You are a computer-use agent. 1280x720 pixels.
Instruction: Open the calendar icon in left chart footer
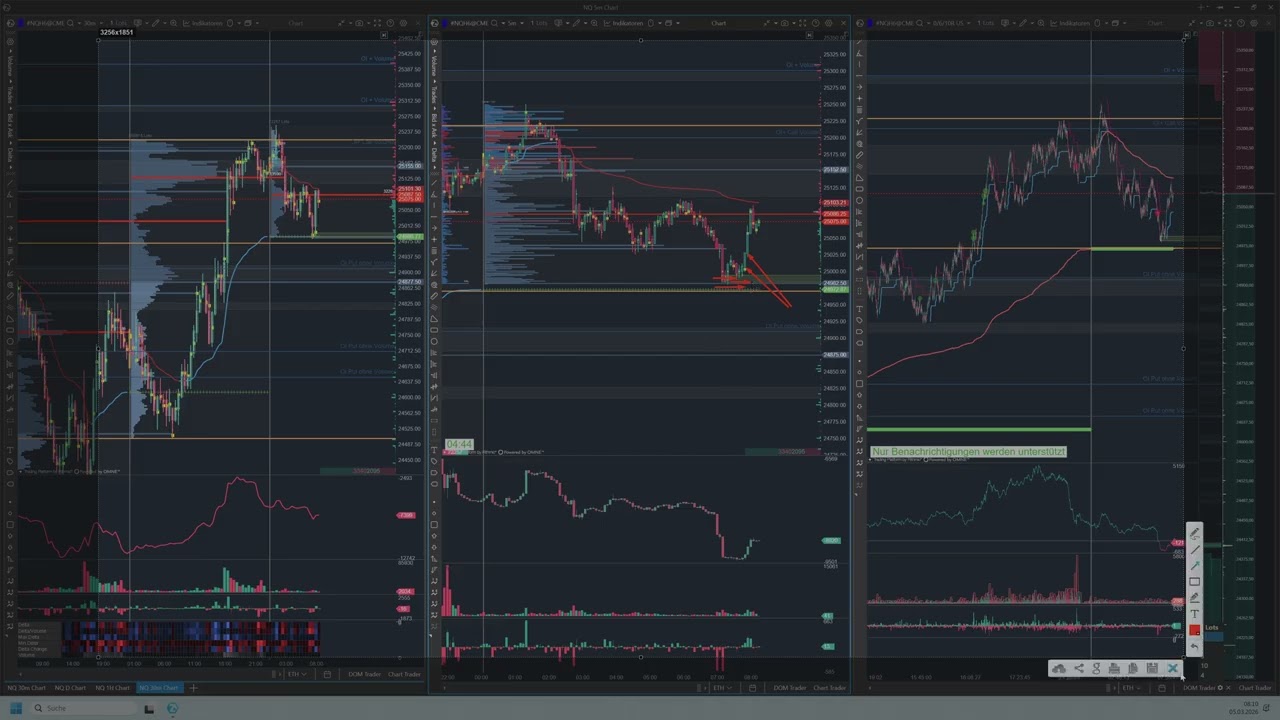pos(327,674)
